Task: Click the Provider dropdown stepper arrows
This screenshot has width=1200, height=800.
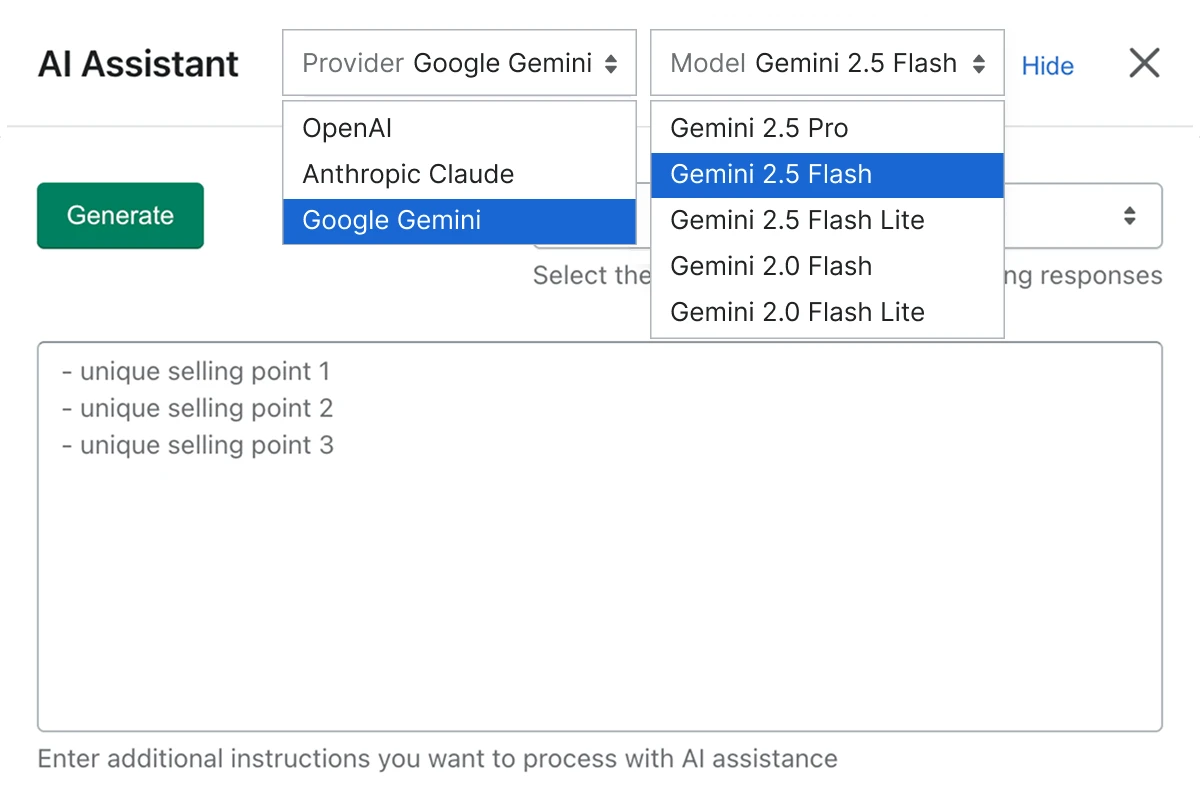Action: pyautogui.click(x=610, y=62)
